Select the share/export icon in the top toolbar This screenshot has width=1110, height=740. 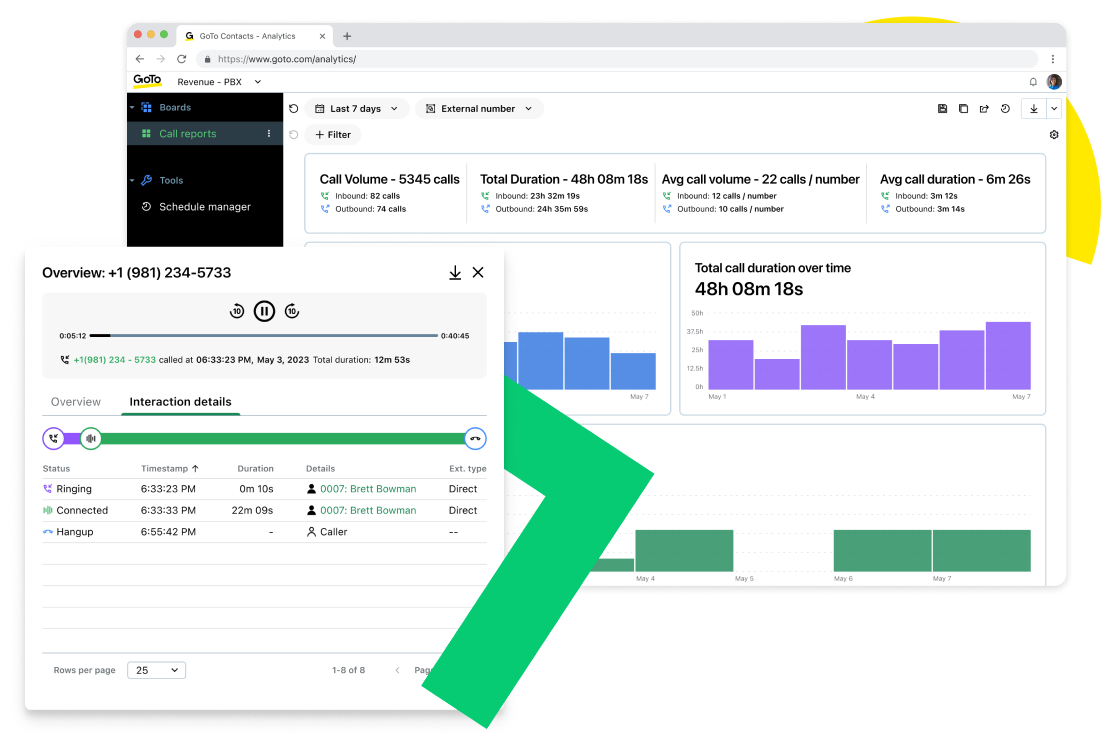pos(986,108)
